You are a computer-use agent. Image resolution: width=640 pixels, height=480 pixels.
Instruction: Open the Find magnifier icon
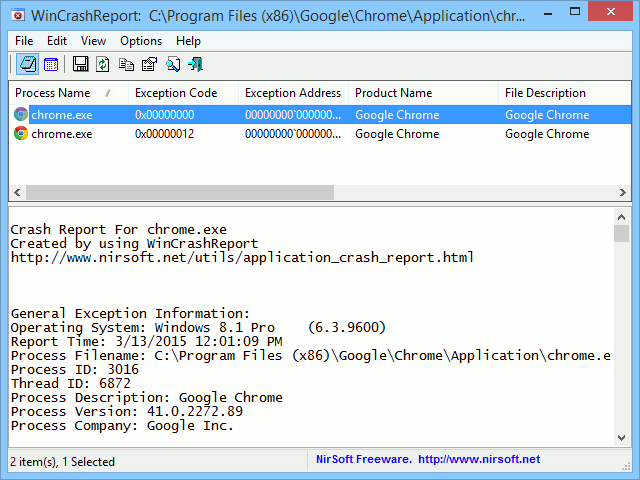click(x=173, y=64)
